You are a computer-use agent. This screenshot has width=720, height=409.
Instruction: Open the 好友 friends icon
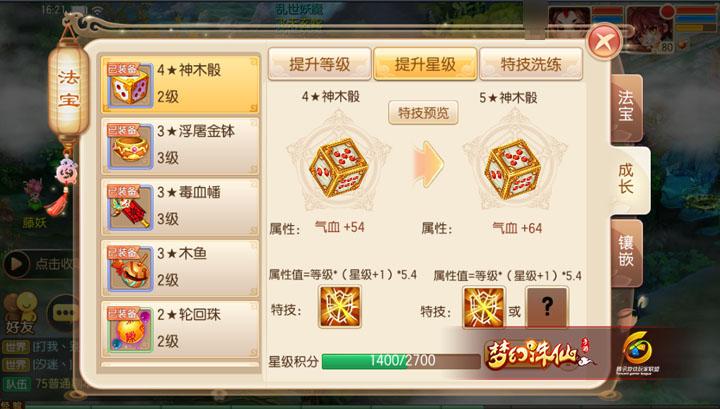[20, 312]
